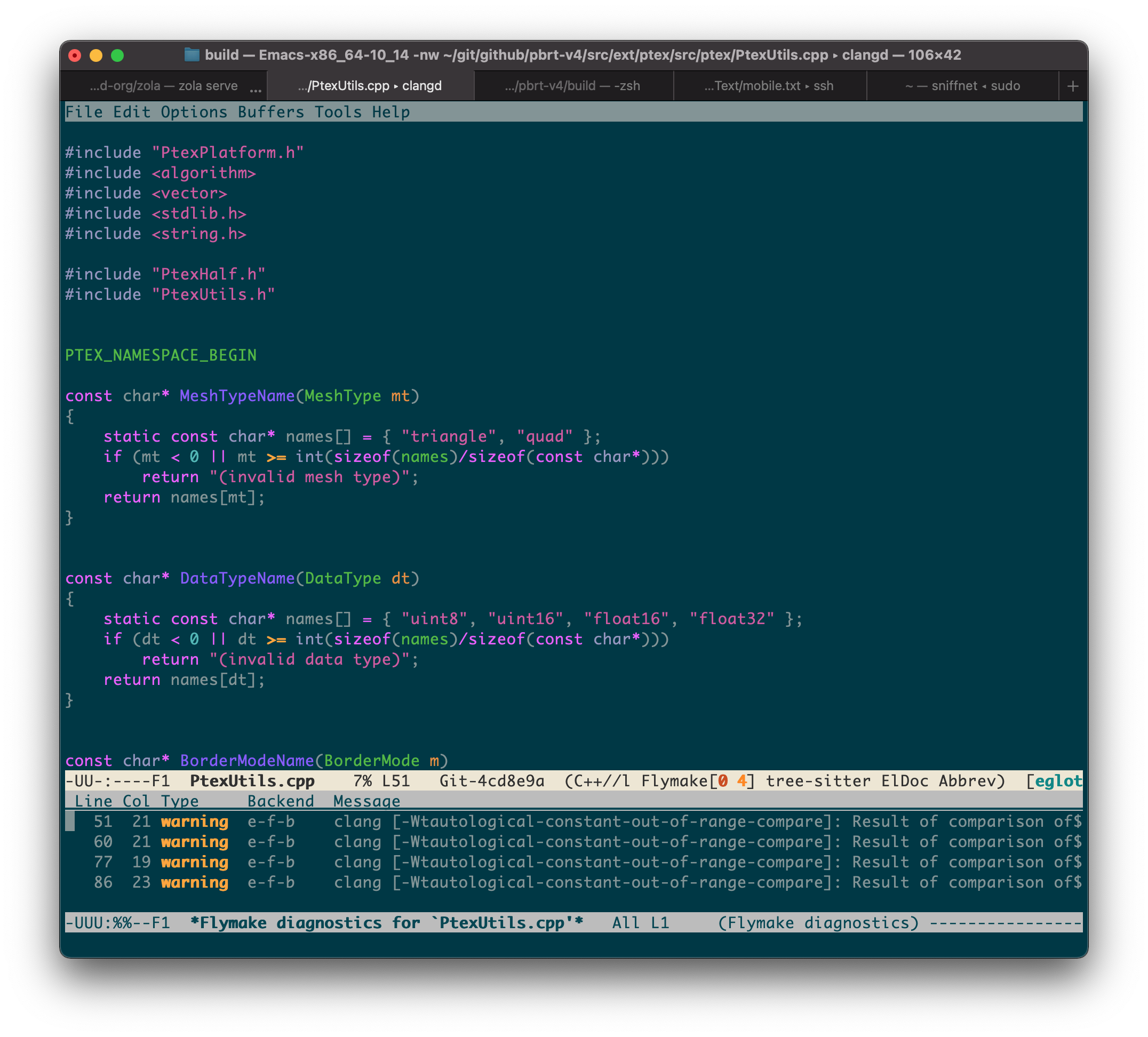Open the Help menu

tap(390, 112)
